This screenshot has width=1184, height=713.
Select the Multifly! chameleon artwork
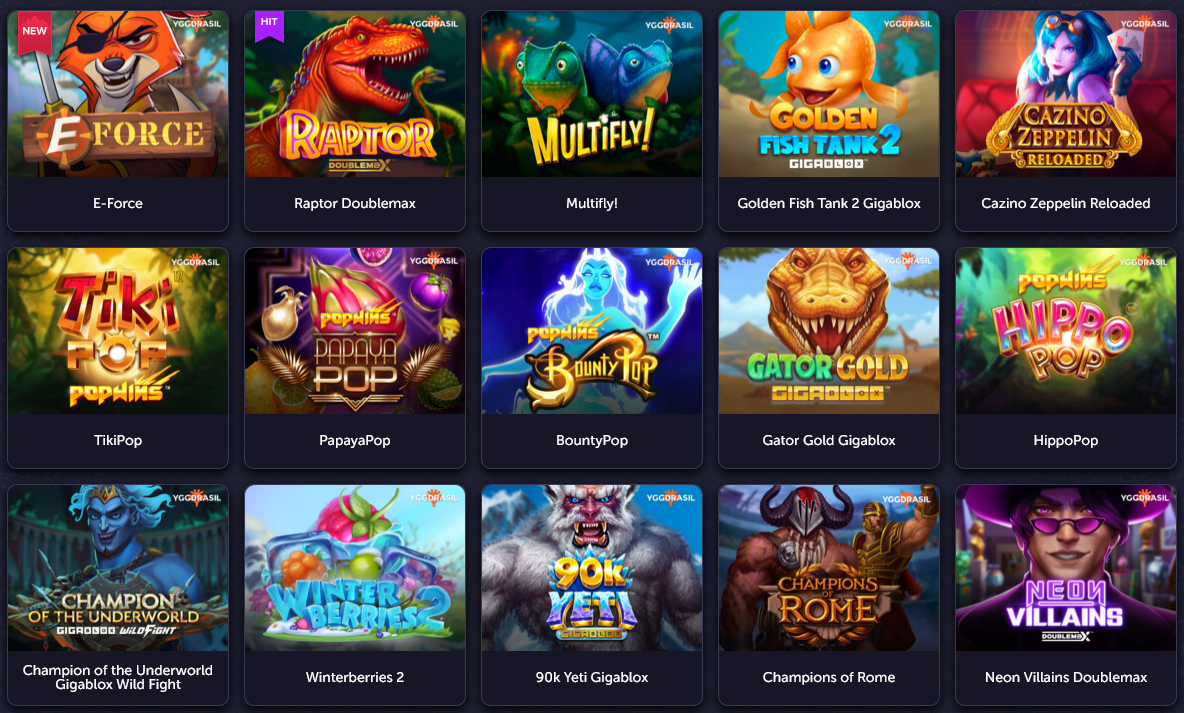point(592,94)
